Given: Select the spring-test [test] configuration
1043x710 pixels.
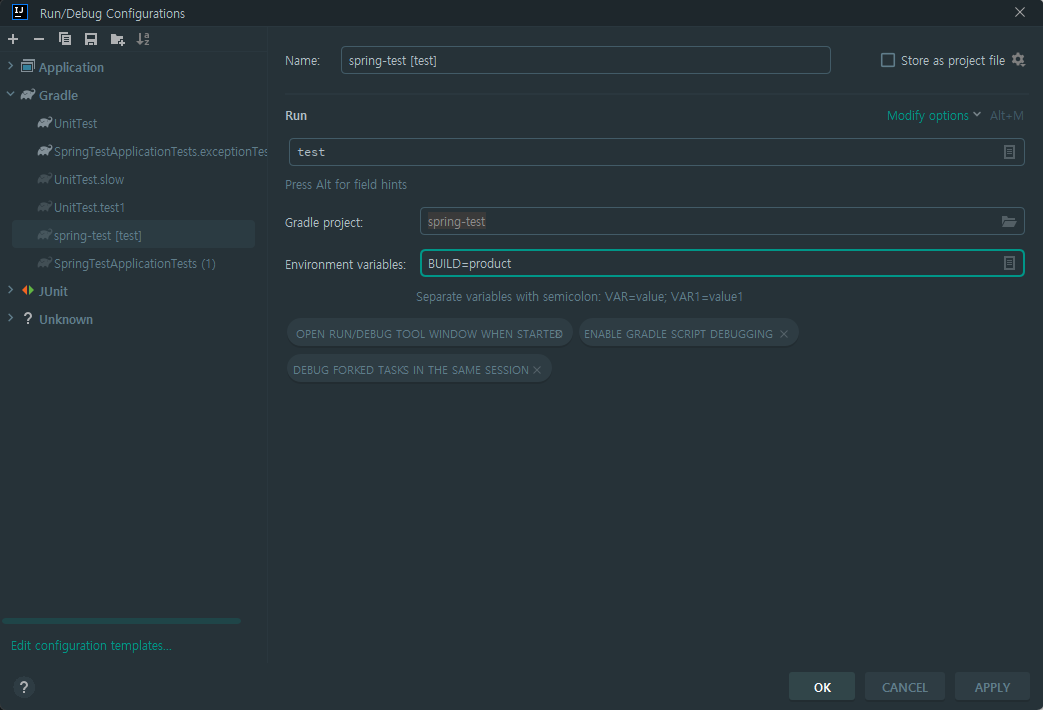Looking at the screenshot, I should point(133,234).
